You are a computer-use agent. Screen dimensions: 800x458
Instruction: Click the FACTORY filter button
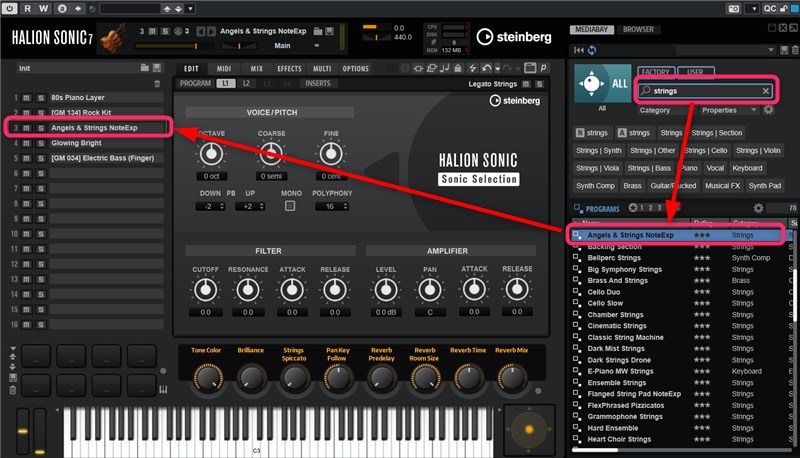[656, 72]
